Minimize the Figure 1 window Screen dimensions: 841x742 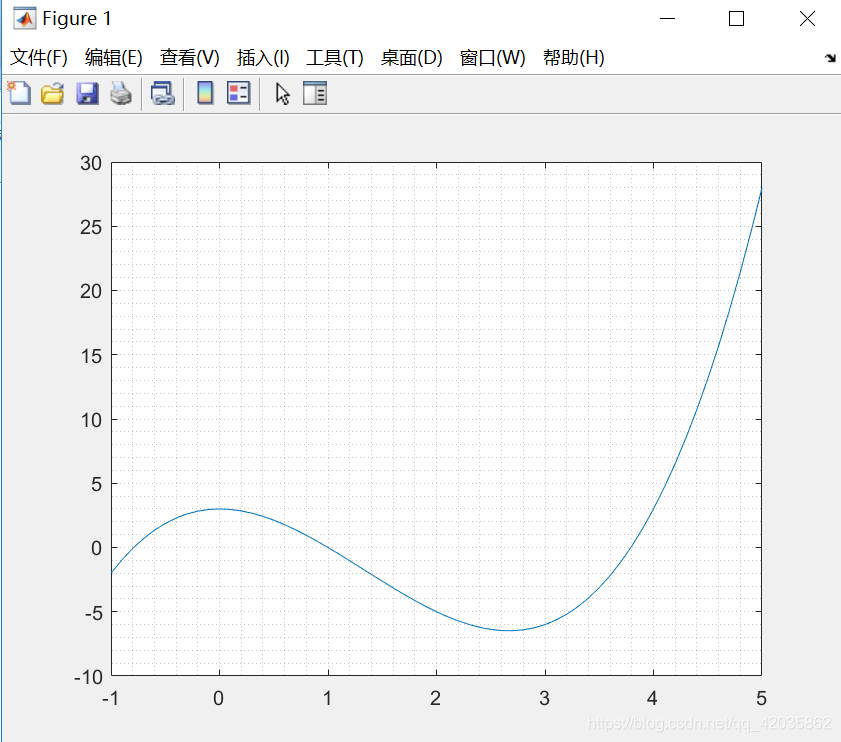(667, 19)
